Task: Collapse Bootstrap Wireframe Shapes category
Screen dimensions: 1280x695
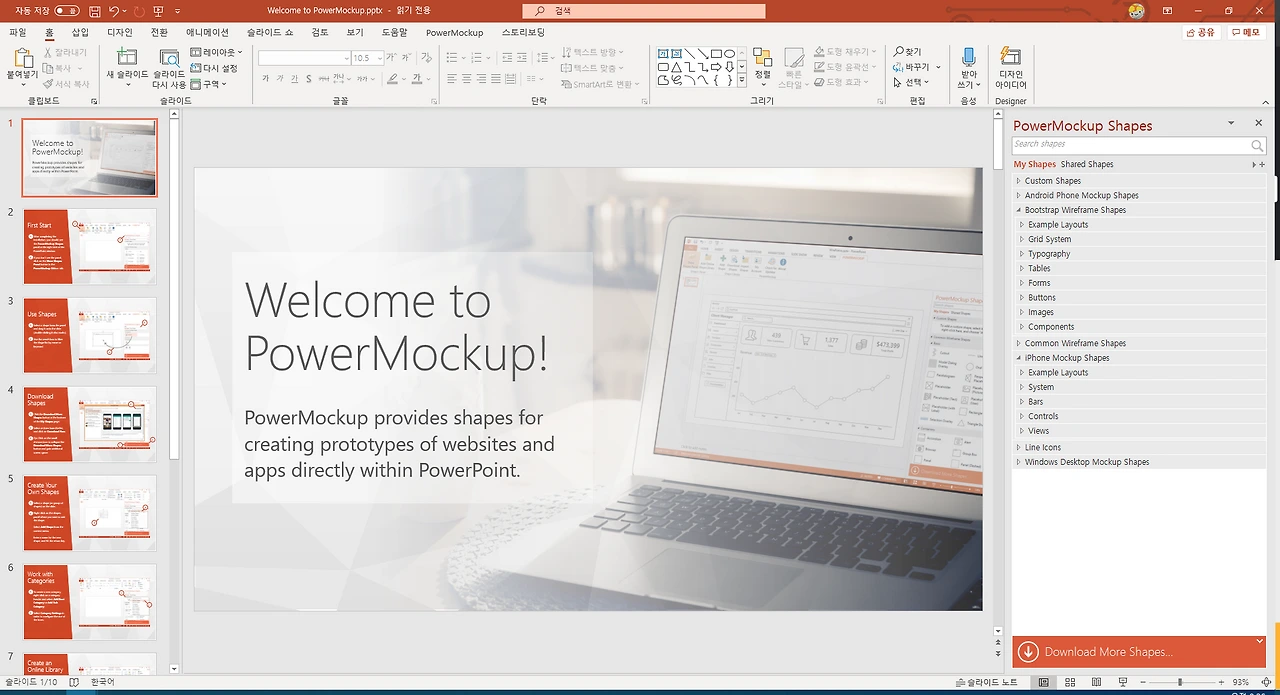Action: tap(1018, 210)
